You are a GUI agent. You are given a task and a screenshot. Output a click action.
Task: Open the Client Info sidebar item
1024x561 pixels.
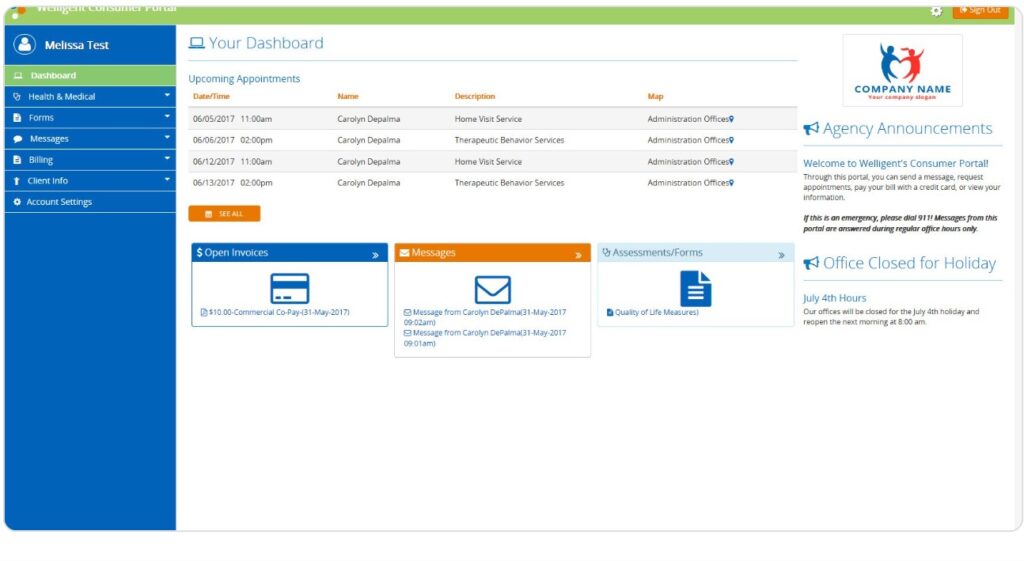click(90, 181)
